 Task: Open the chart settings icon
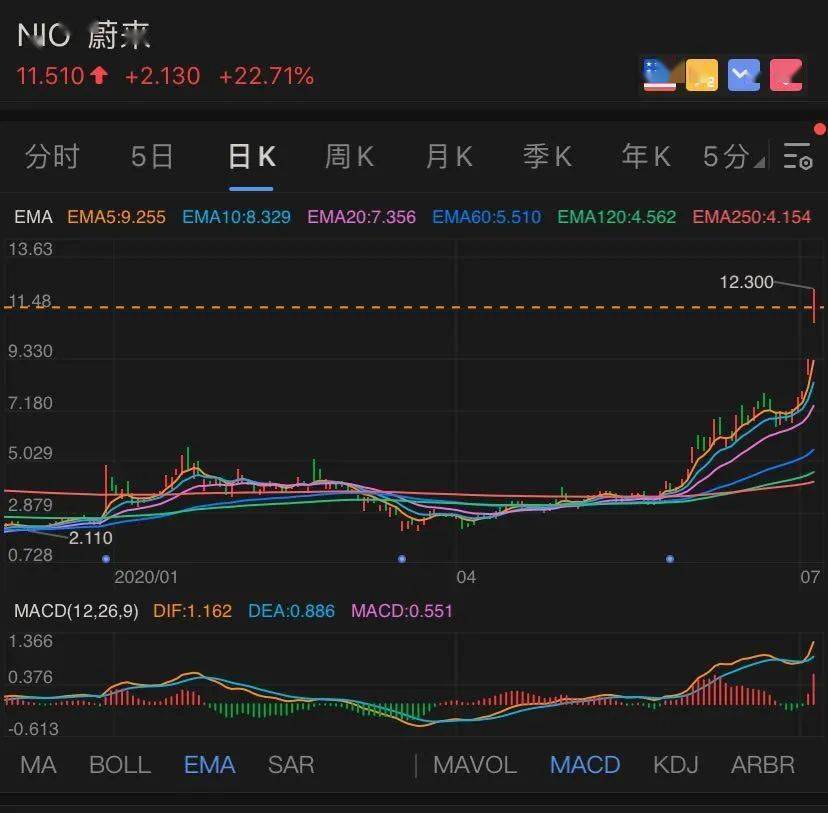coord(798,156)
